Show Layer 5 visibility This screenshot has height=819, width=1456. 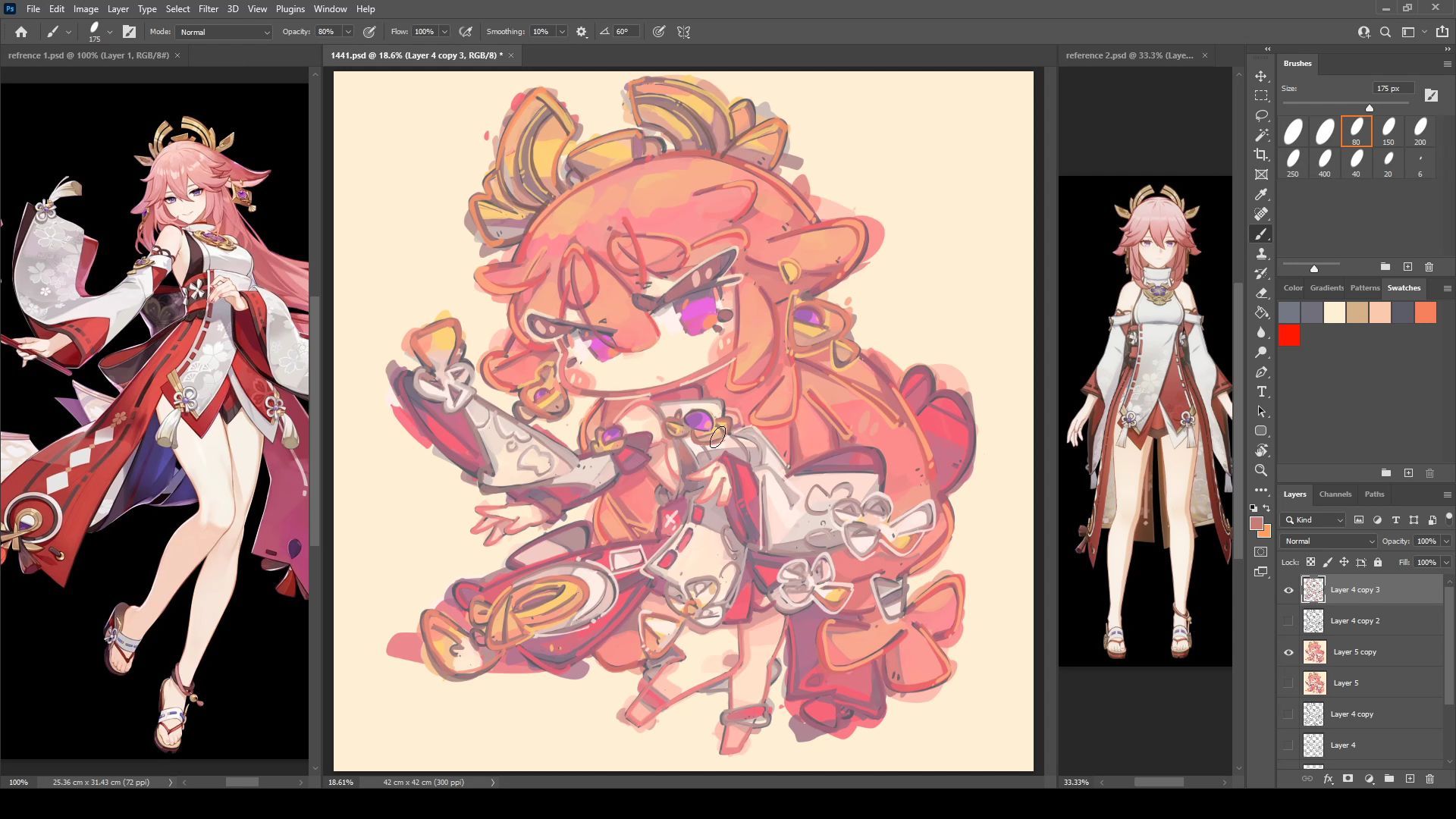(x=1288, y=683)
